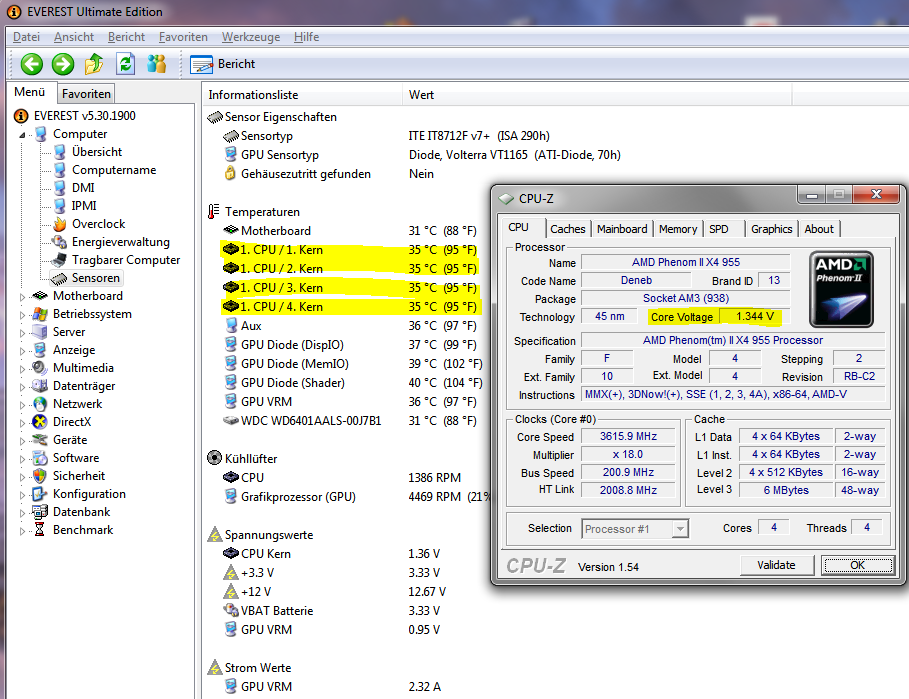Select Computername in the tree

[x=114, y=170]
